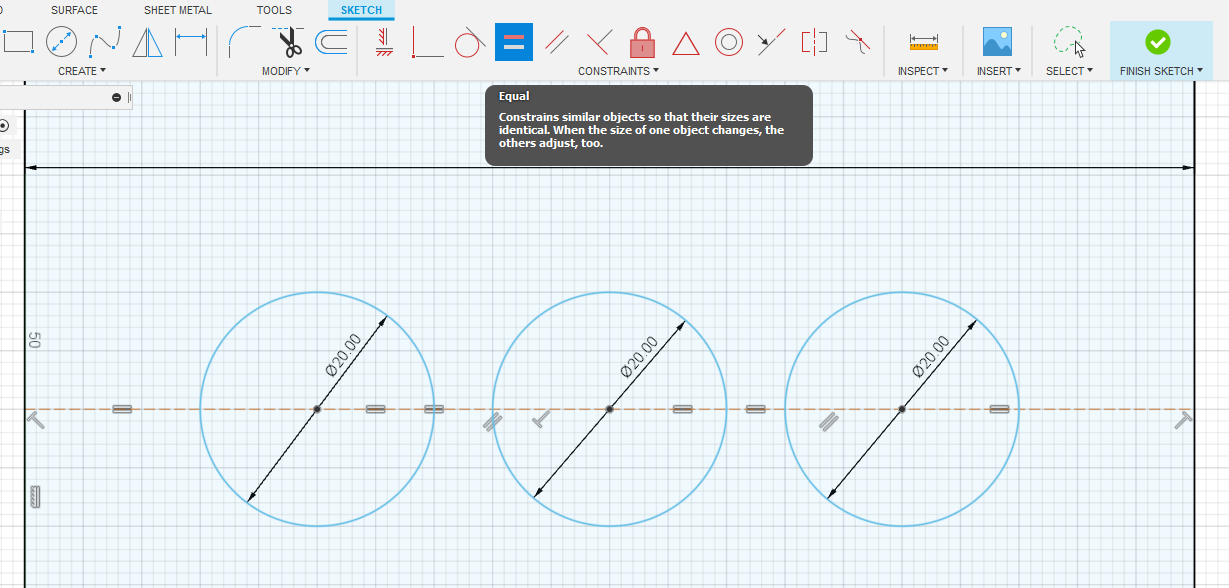Select the Ø20.00 dimension on left circle

(x=344, y=355)
